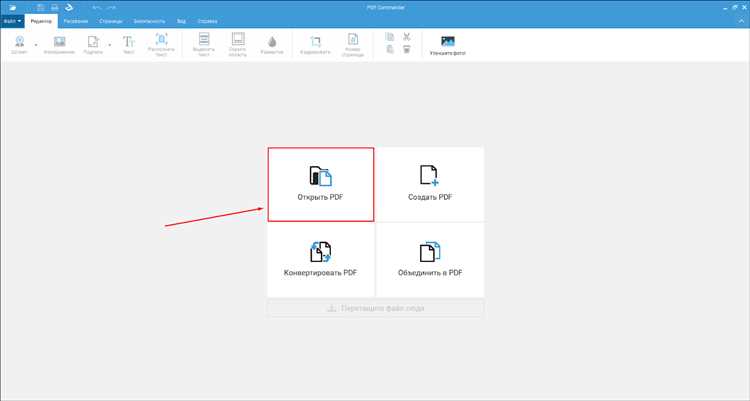Switch to the View ribbon tab

[x=181, y=21]
